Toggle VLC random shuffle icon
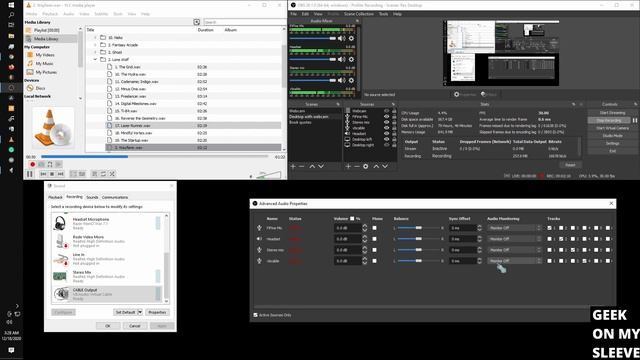This screenshot has height=360, width=640. (112, 174)
